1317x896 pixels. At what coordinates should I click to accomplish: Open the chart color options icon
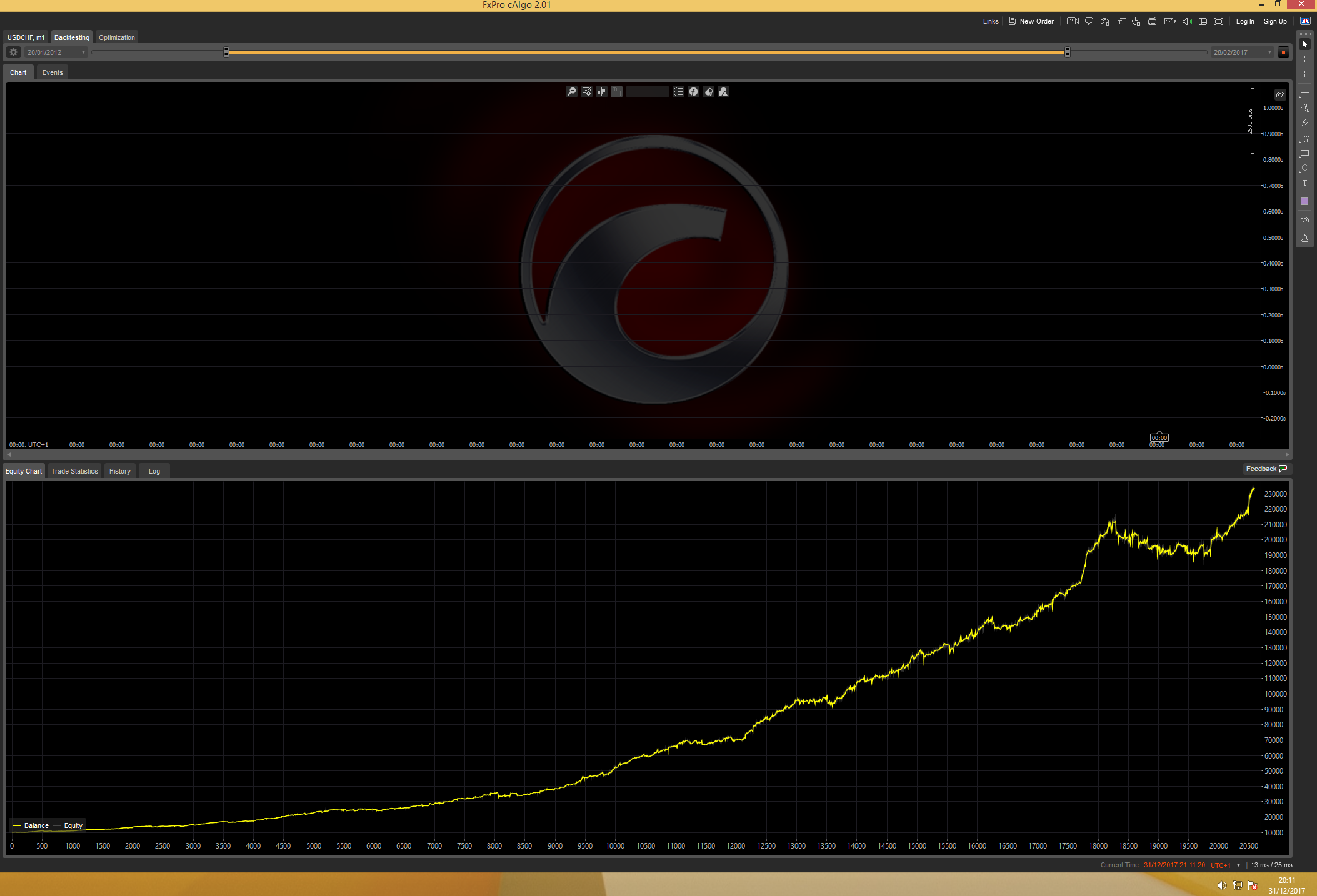pos(708,92)
